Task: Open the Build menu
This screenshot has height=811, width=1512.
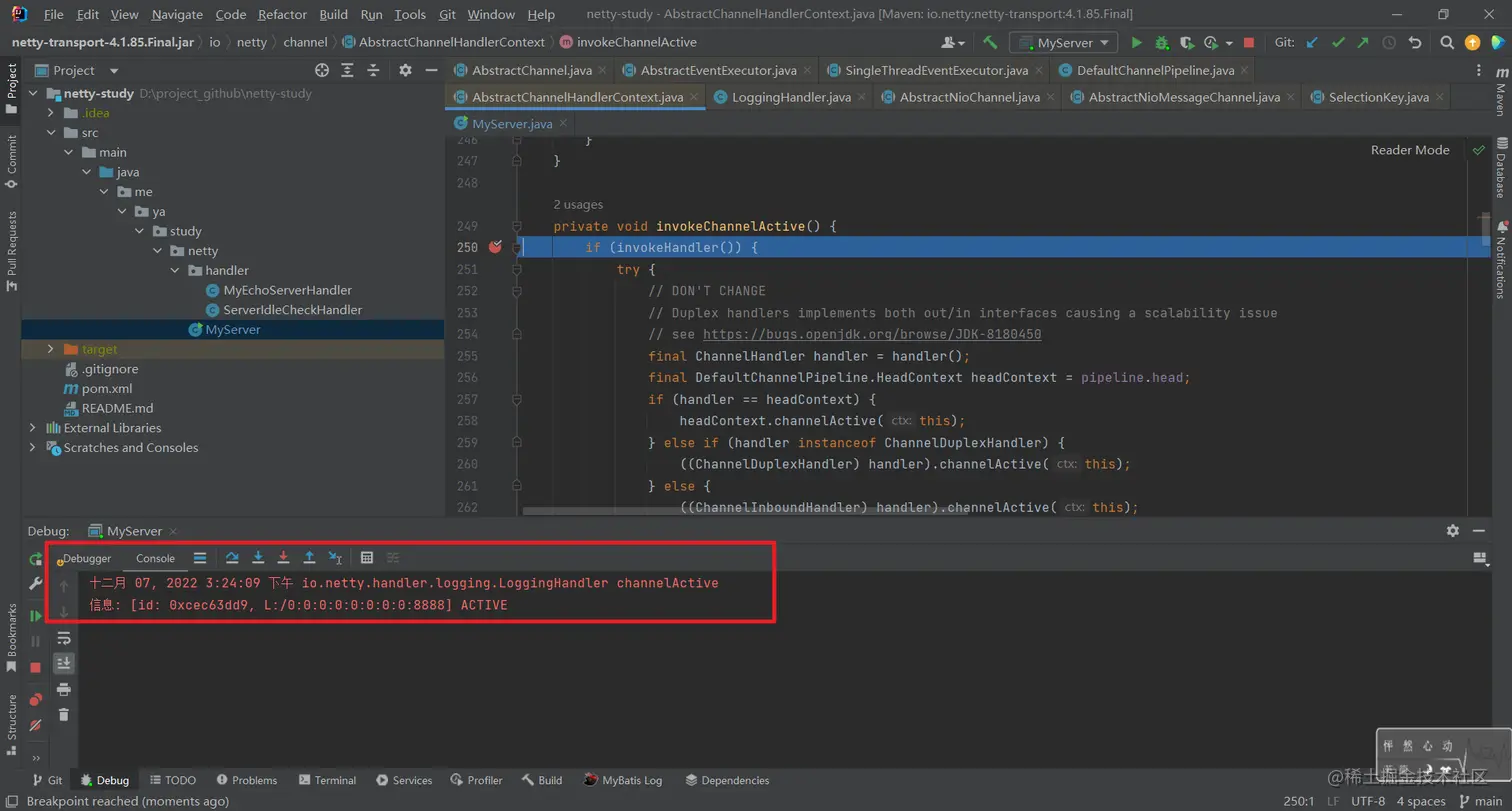Action: tap(333, 15)
